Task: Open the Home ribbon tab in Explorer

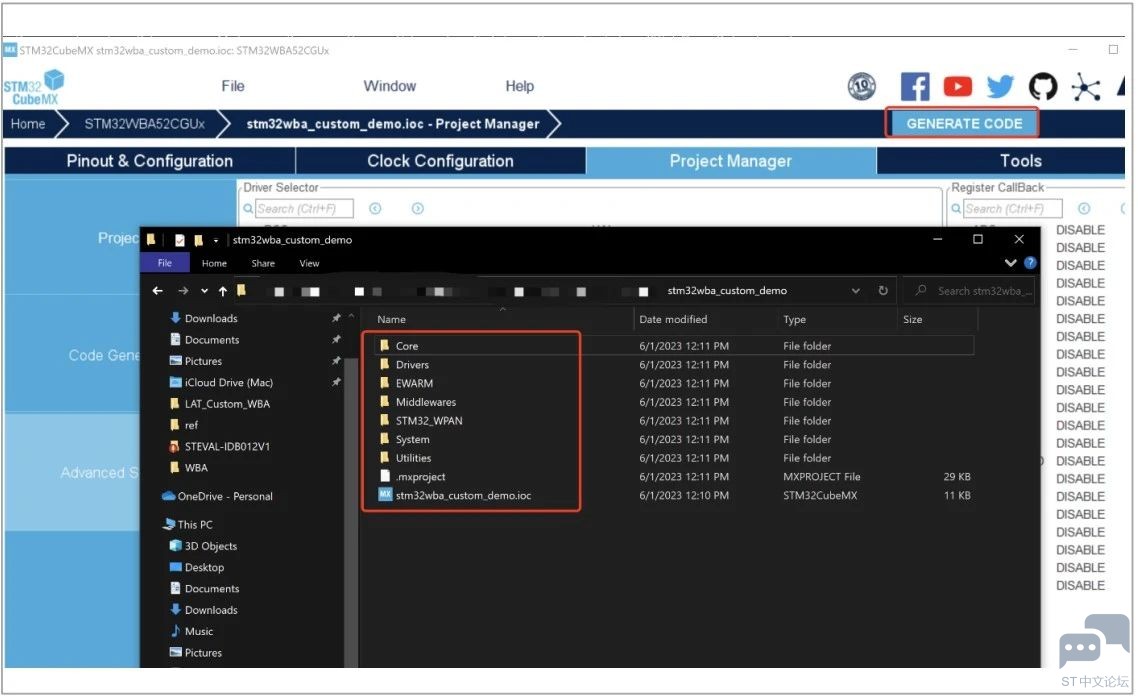Action: point(214,264)
